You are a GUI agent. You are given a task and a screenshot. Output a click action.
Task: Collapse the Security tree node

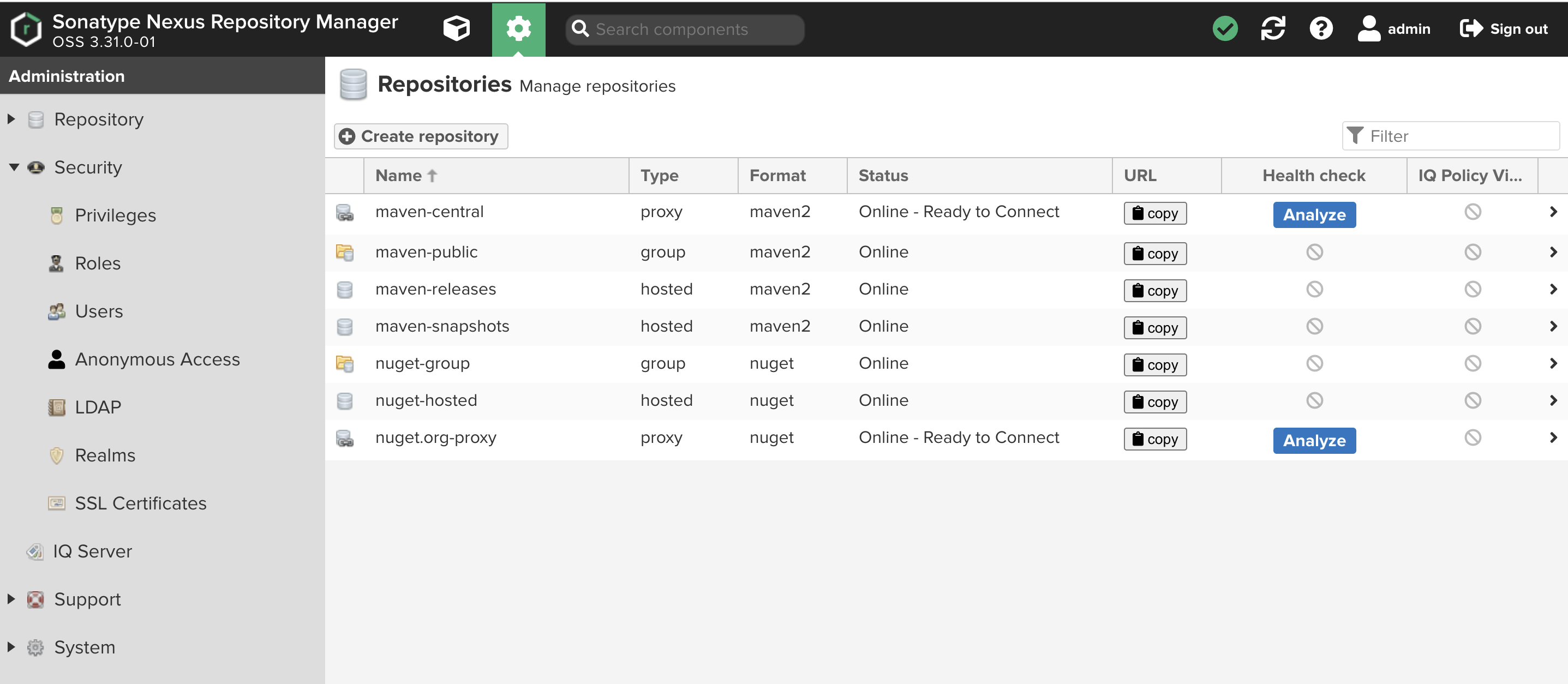14,167
